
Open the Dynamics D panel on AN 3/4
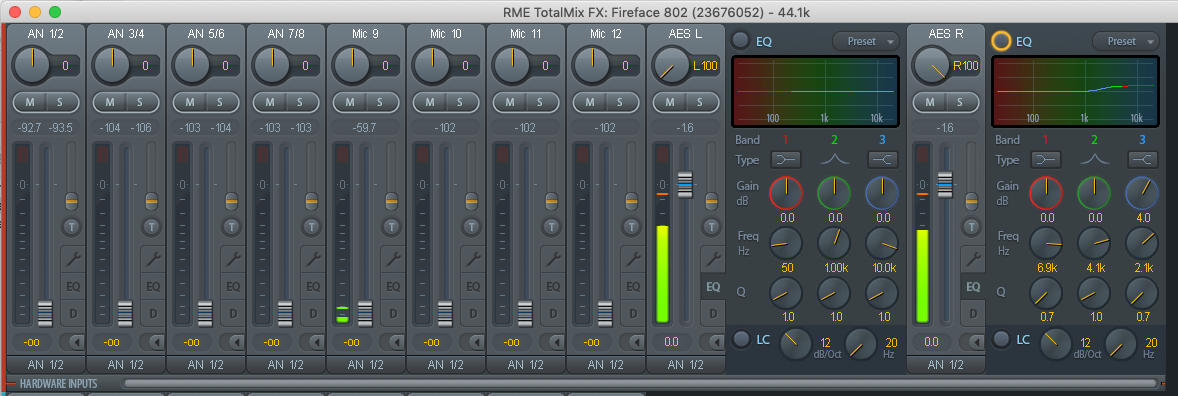[153, 313]
